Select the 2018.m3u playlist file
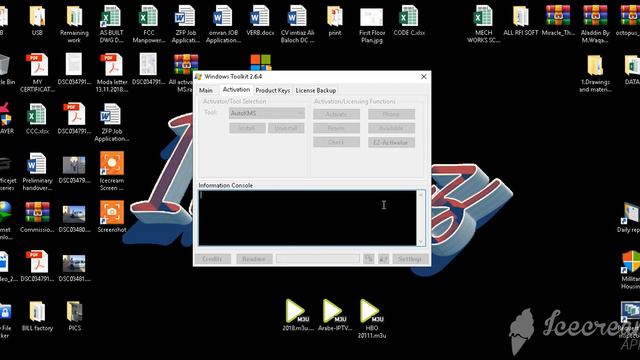 click(x=297, y=311)
